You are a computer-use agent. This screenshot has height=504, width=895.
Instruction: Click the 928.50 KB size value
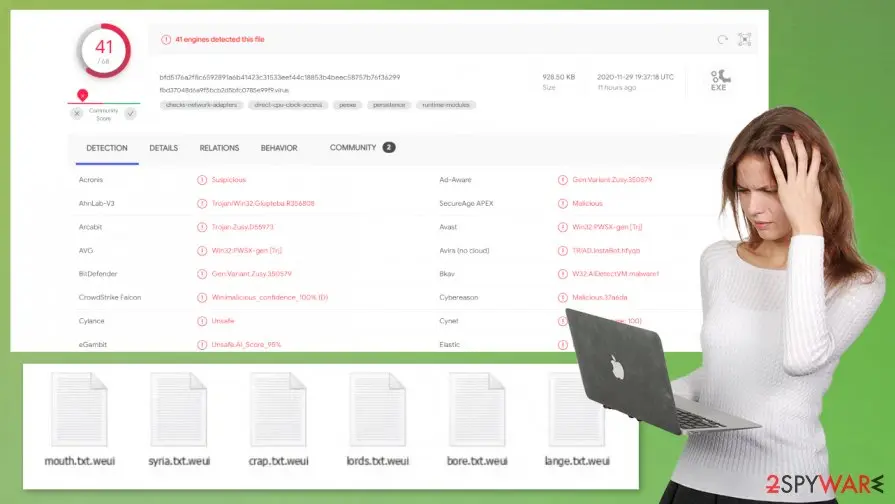[559, 77]
